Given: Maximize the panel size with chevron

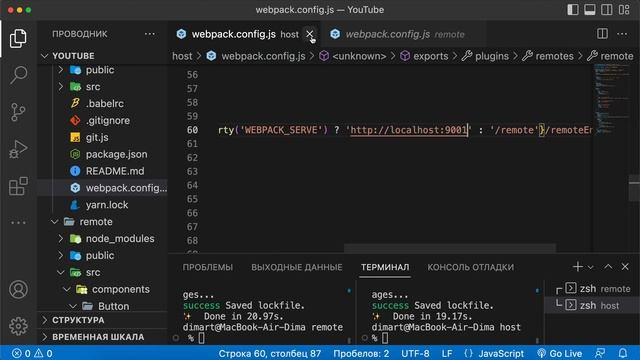Looking at the screenshot, I should tap(608, 267).
